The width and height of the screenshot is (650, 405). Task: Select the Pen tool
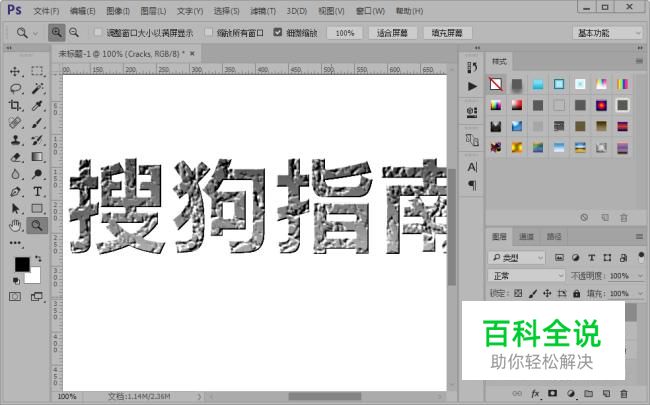tap(15, 192)
